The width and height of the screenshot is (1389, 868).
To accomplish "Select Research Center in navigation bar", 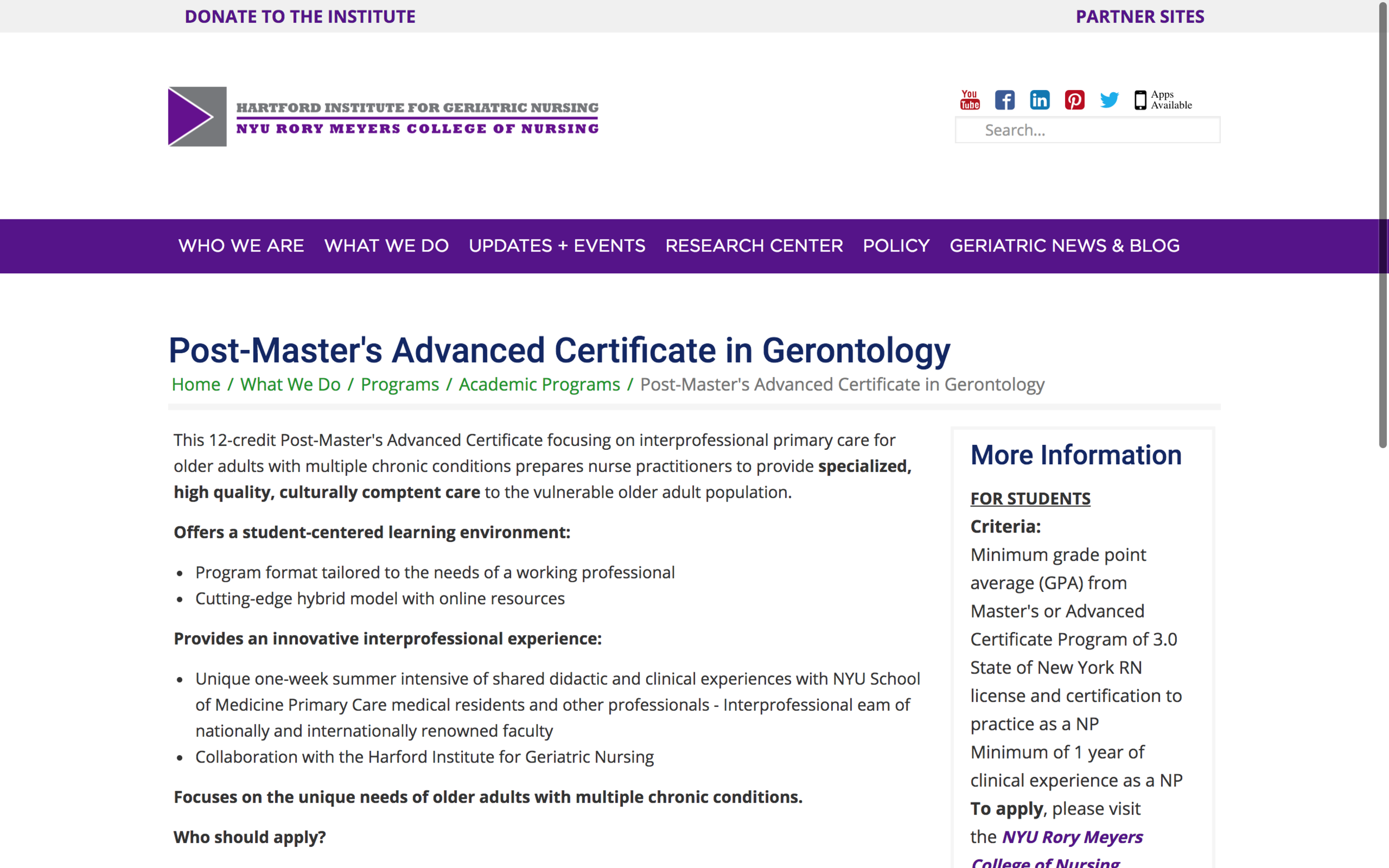I will tap(753, 245).
